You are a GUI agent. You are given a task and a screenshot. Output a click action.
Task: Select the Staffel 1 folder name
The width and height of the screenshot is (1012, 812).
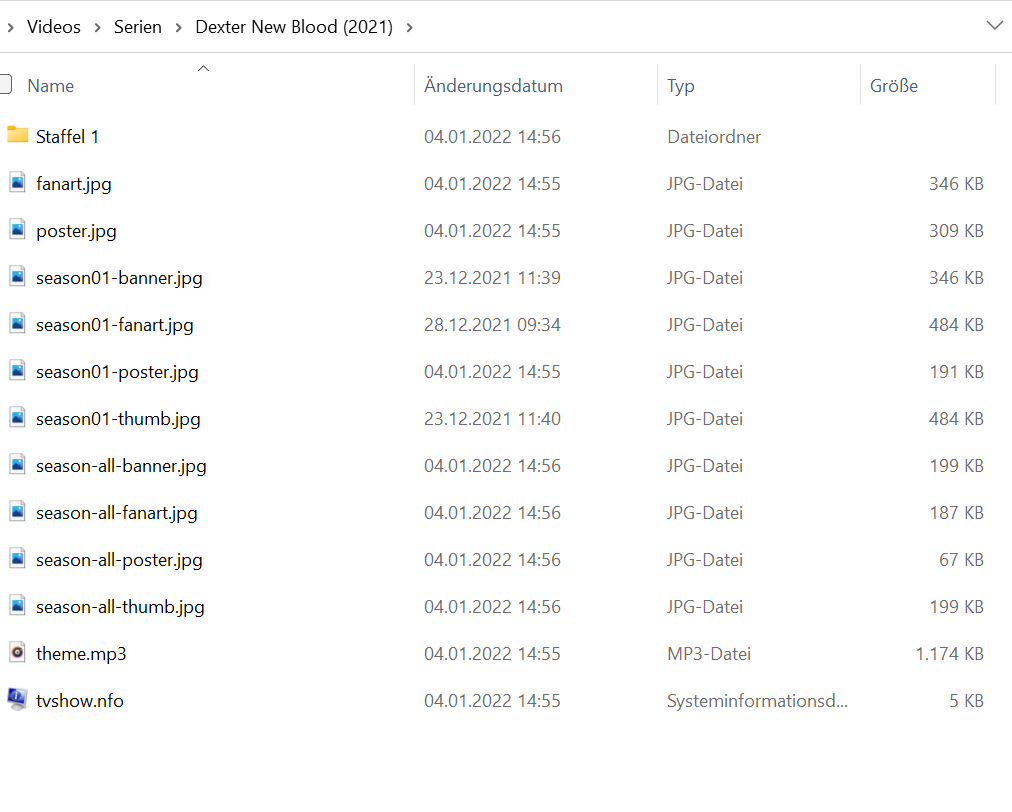[x=67, y=137]
